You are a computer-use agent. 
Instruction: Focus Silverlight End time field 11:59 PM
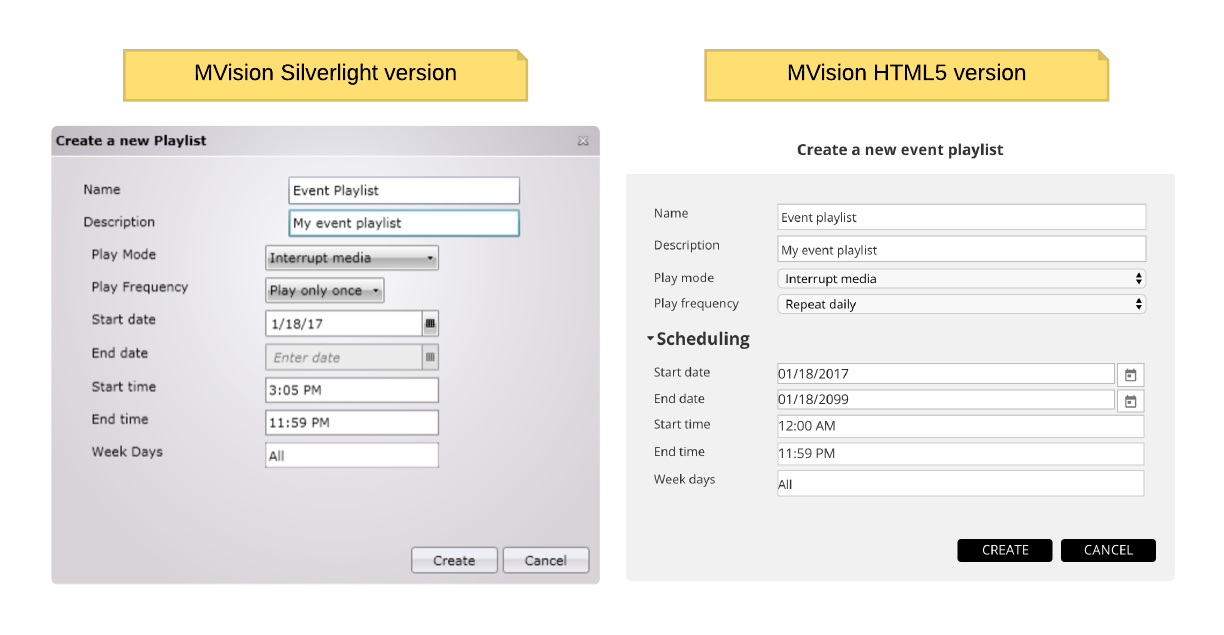pyautogui.click(x=352, y=423)
